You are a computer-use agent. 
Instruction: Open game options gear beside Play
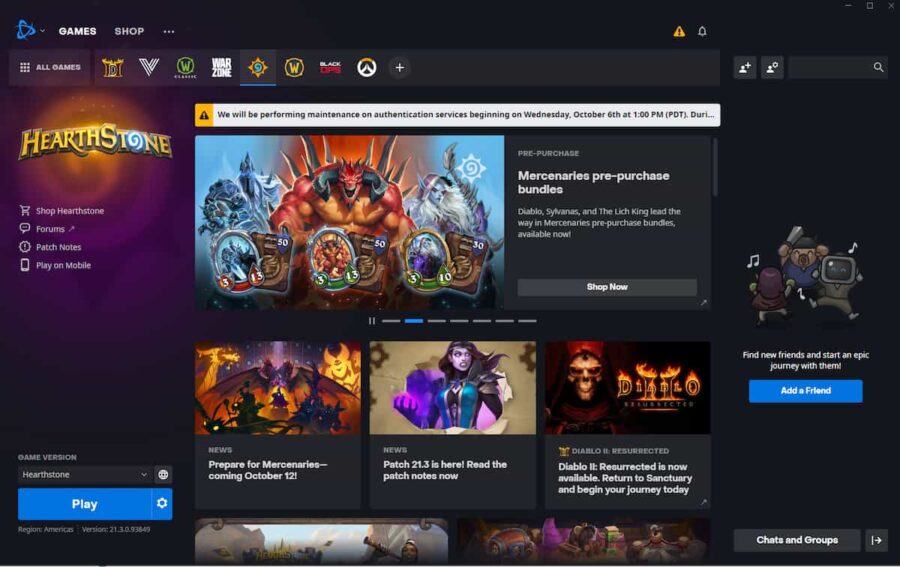click(x=162, y=503)
